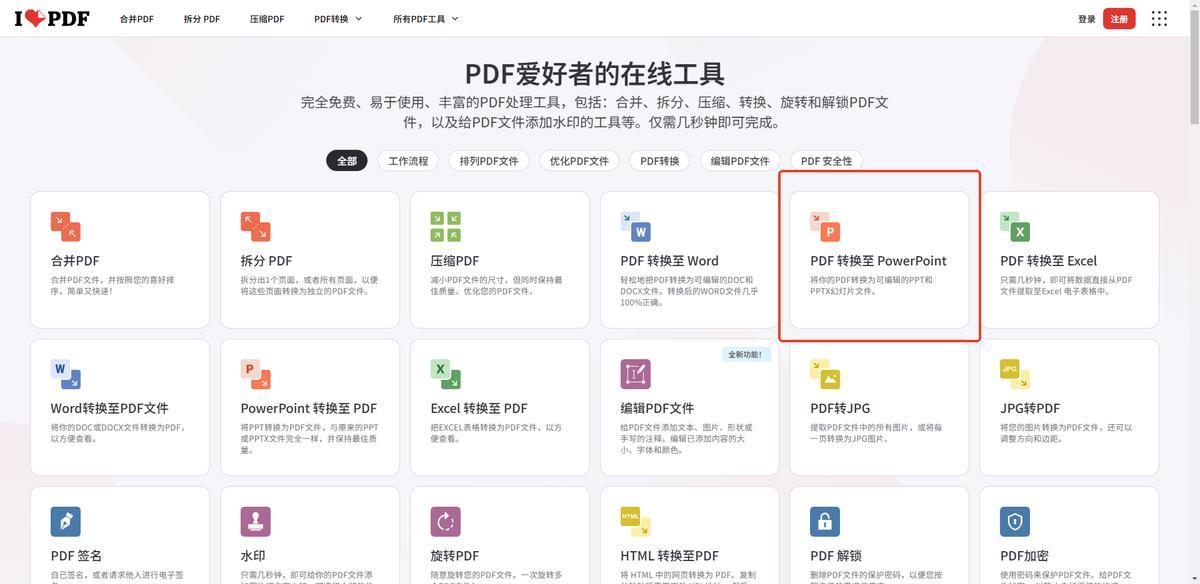Open the PDF 转换至 PowerPoint card title
Image resolution: width=1200 pixels, height=584 pixels.
tap(877, 261)
